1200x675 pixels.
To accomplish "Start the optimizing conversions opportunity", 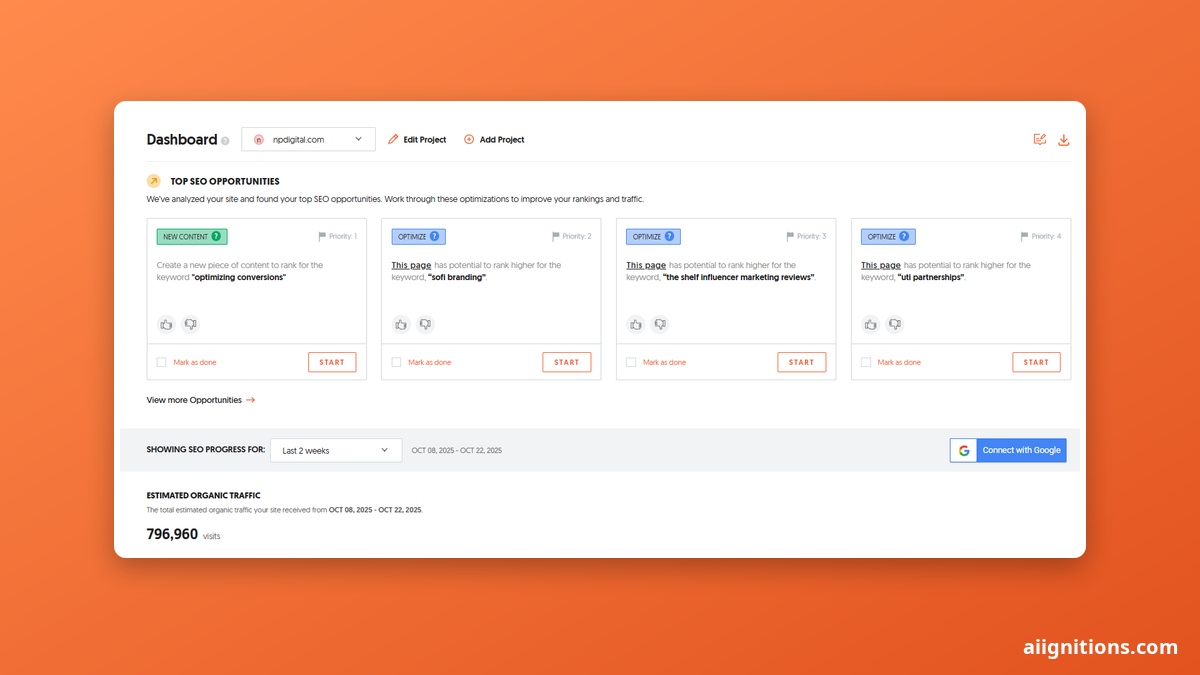I will pyautogui.click(x=332, y=362).
